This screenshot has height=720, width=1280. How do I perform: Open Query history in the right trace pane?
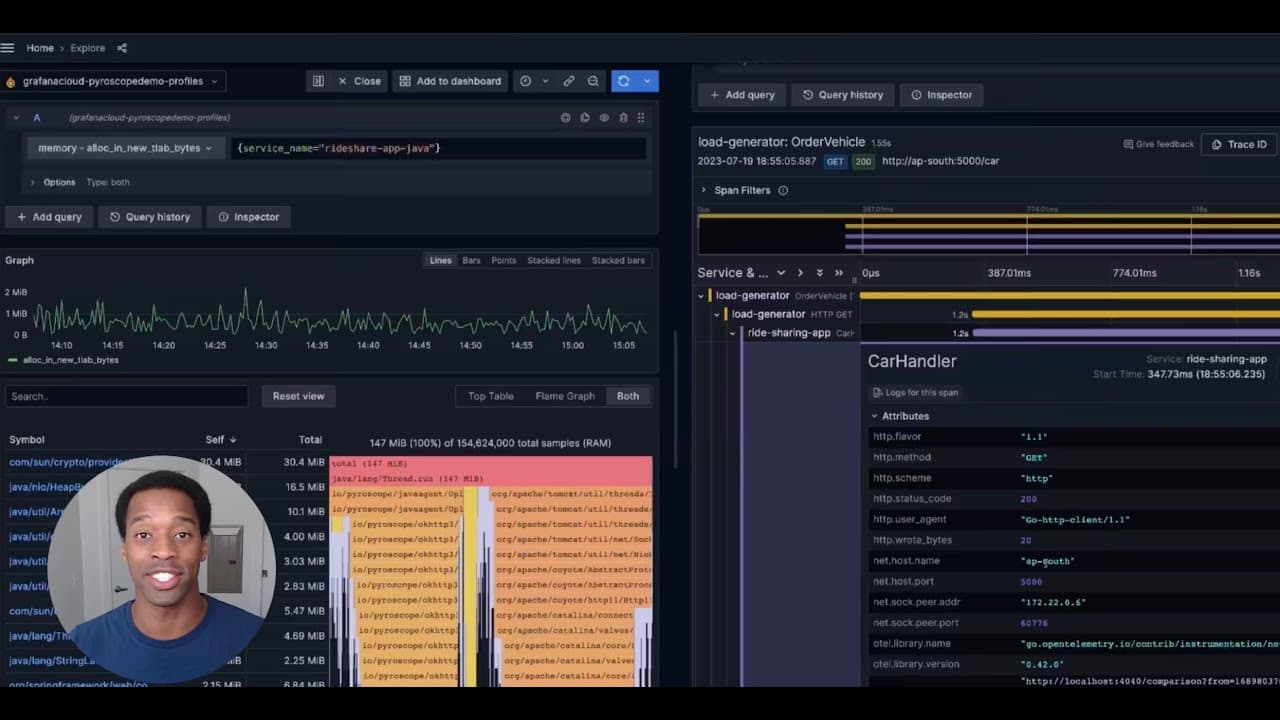pyautogui.click(x=843, y=95)
